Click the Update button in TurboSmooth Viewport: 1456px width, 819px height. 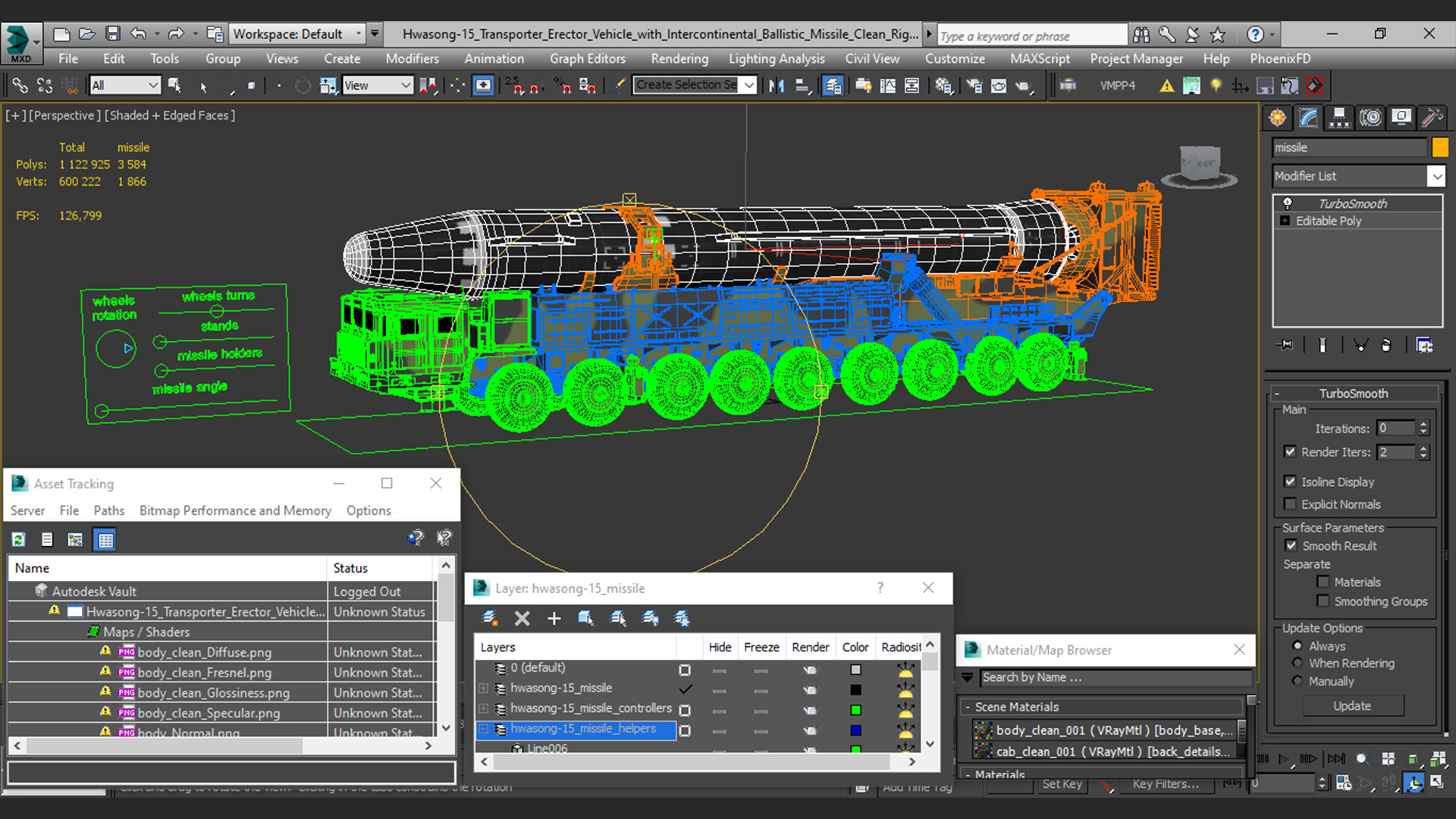pyautogui.click(x=1352, y=705)
